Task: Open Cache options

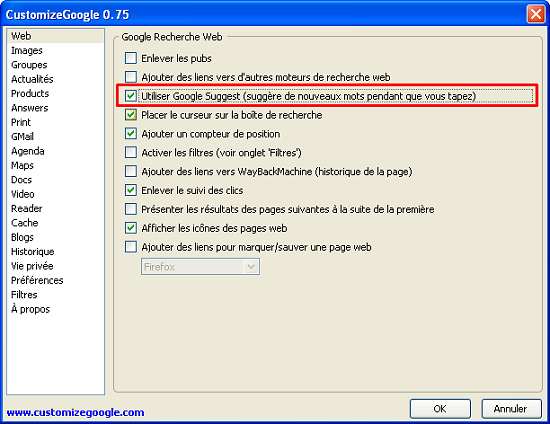Action: [x=55, y=223]
